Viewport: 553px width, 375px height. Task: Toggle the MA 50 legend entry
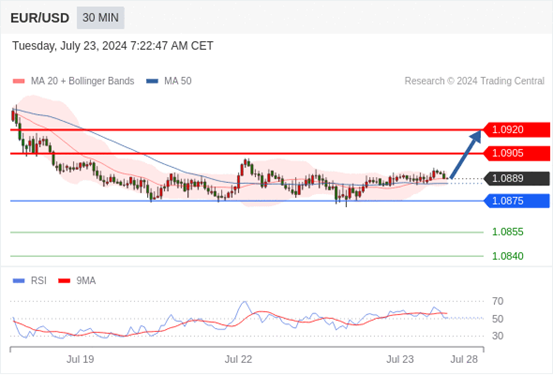tap(169, 81)
